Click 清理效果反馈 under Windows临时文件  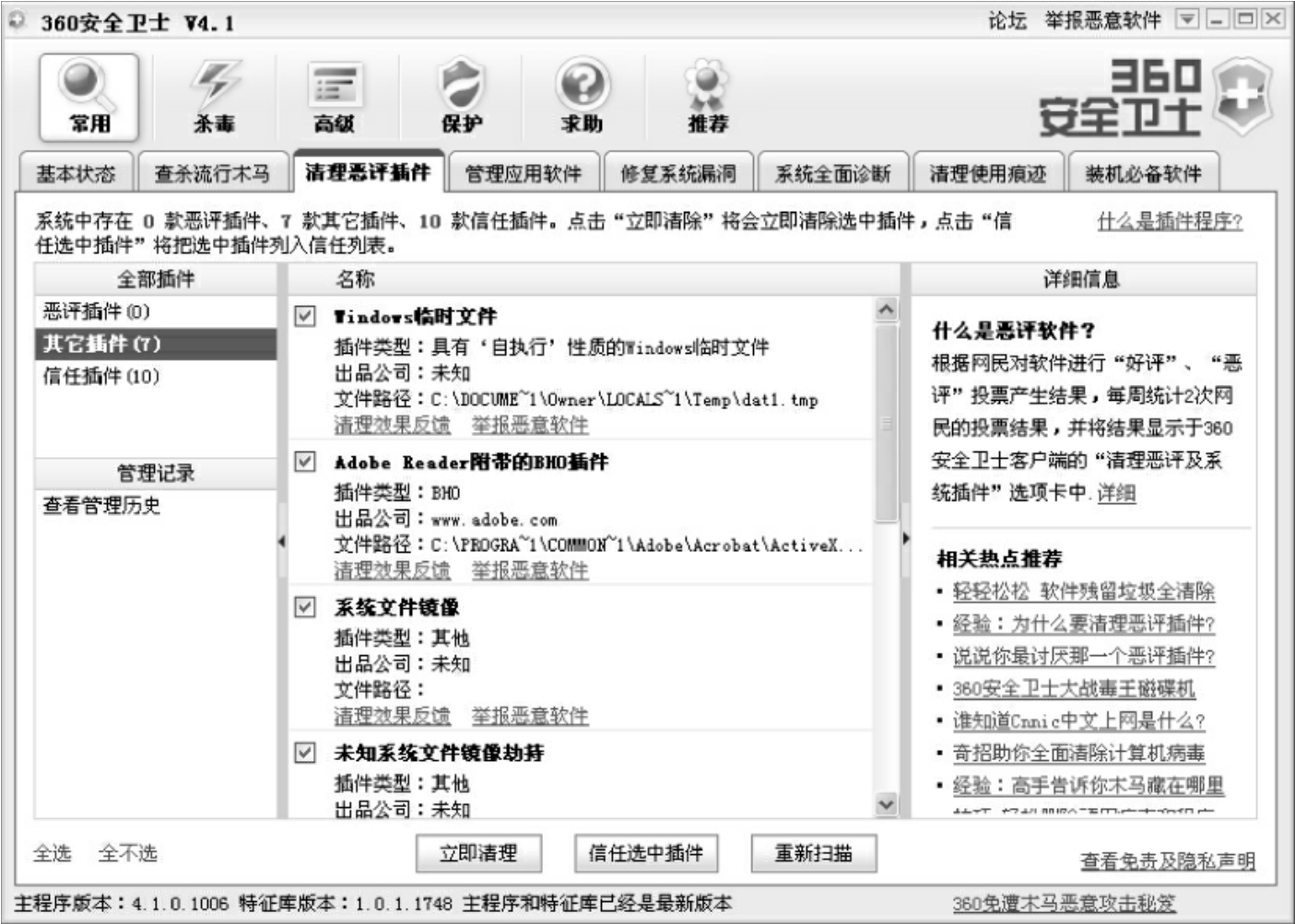coord(392,425)
